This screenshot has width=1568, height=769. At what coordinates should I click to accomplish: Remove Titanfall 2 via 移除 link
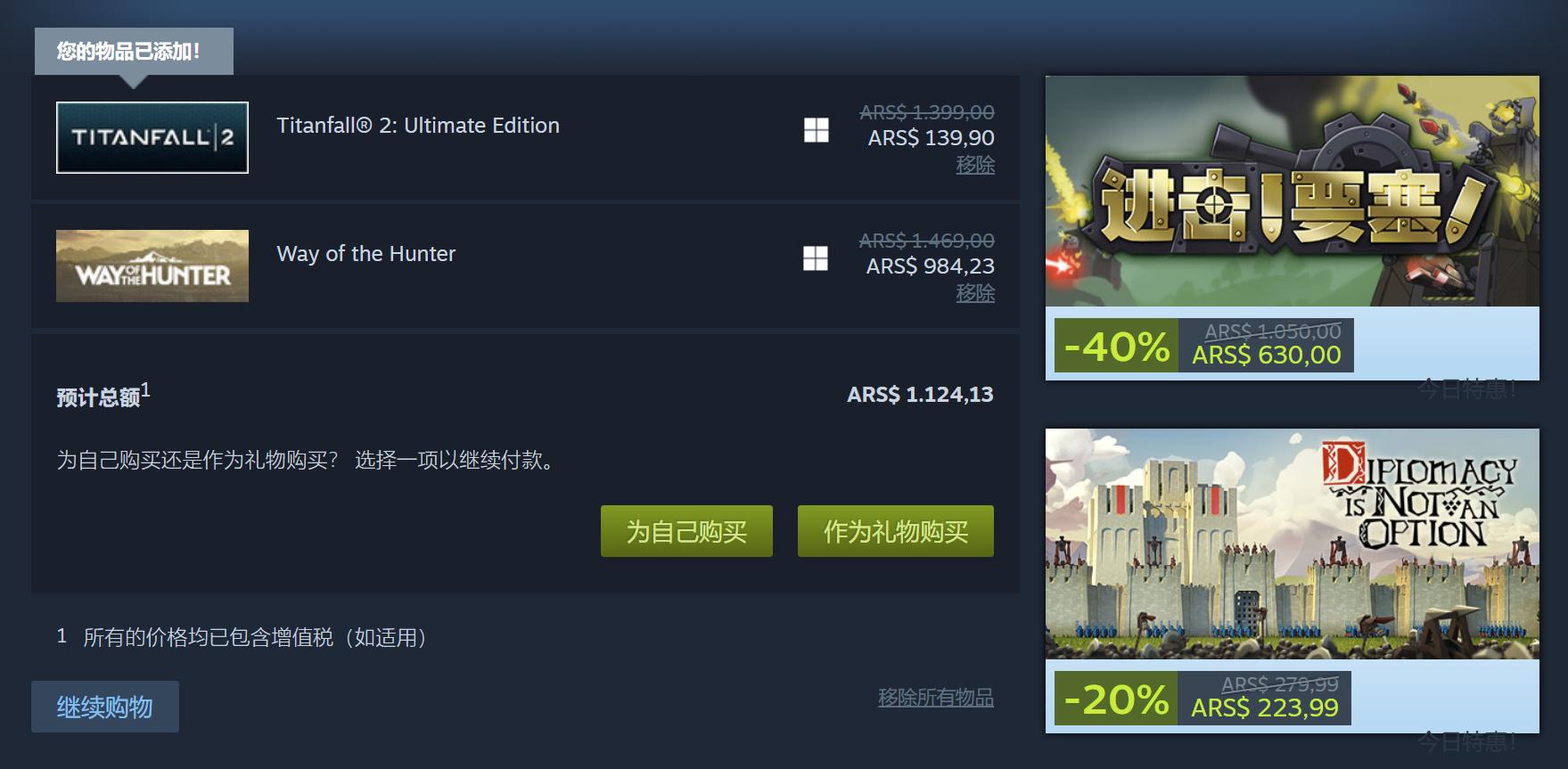point(975,165)
